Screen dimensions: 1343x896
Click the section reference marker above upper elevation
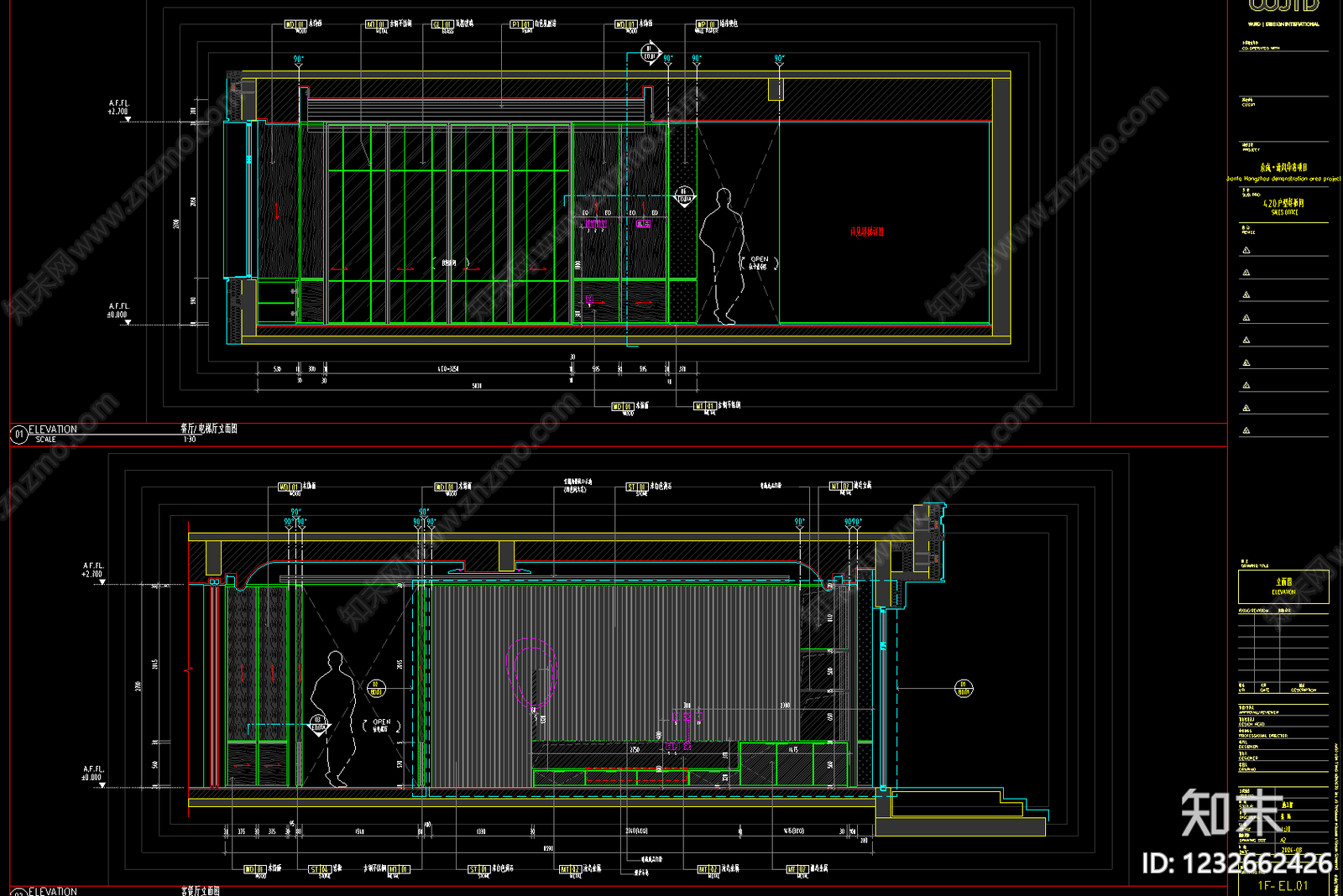click(x=651, y=53)
